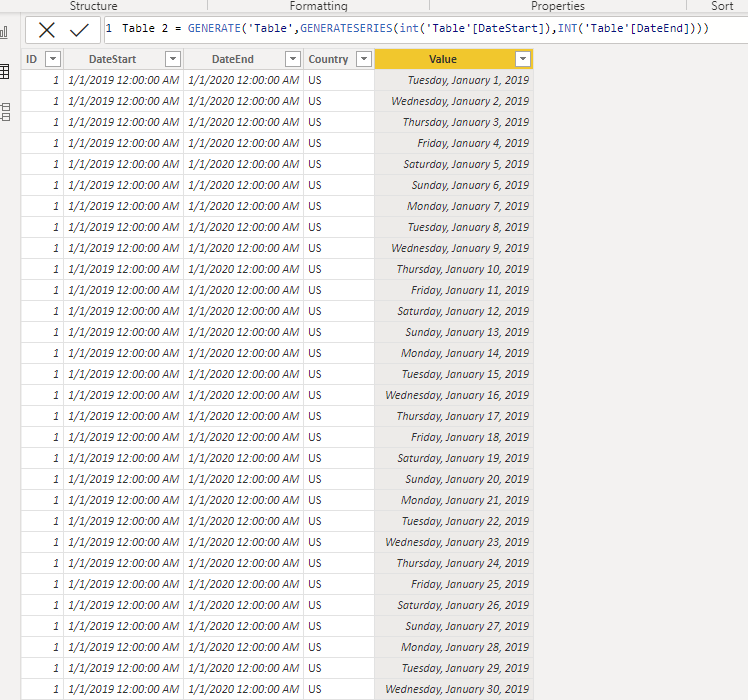
Task: Click cell 'Tuesday, January 29, 2019'
Action: pyautogui.click(x=454, y=668)
